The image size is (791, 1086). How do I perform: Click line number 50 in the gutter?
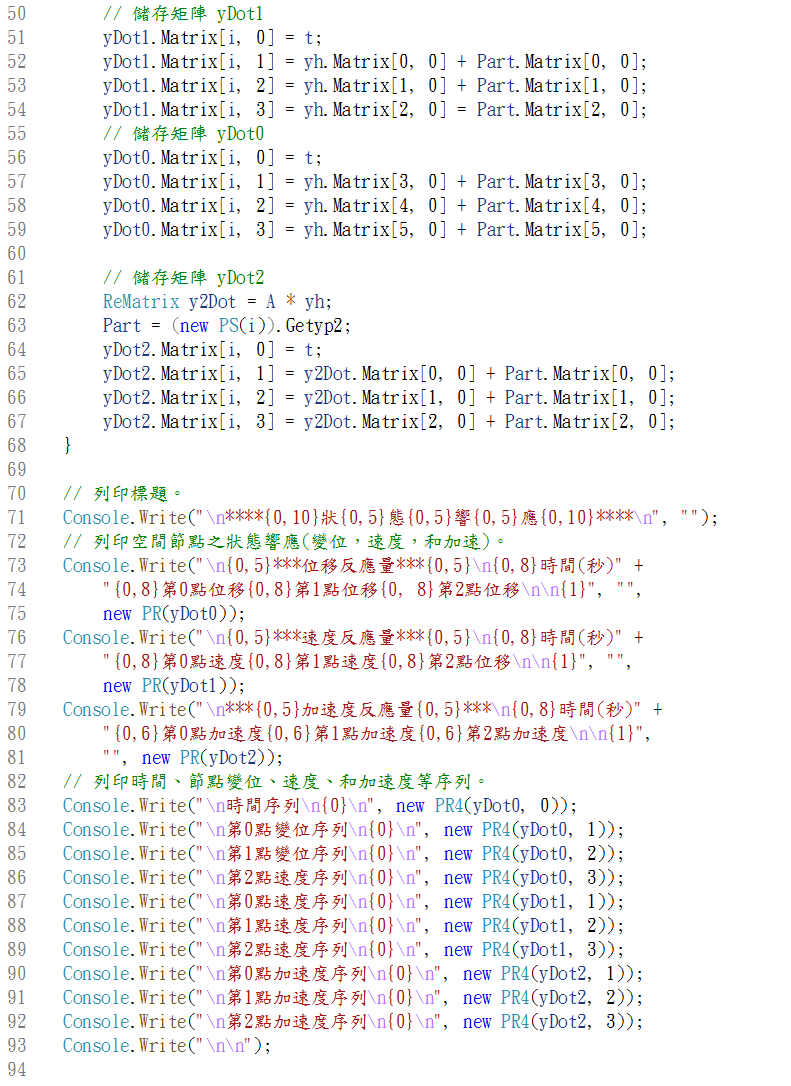click(17, 14)
